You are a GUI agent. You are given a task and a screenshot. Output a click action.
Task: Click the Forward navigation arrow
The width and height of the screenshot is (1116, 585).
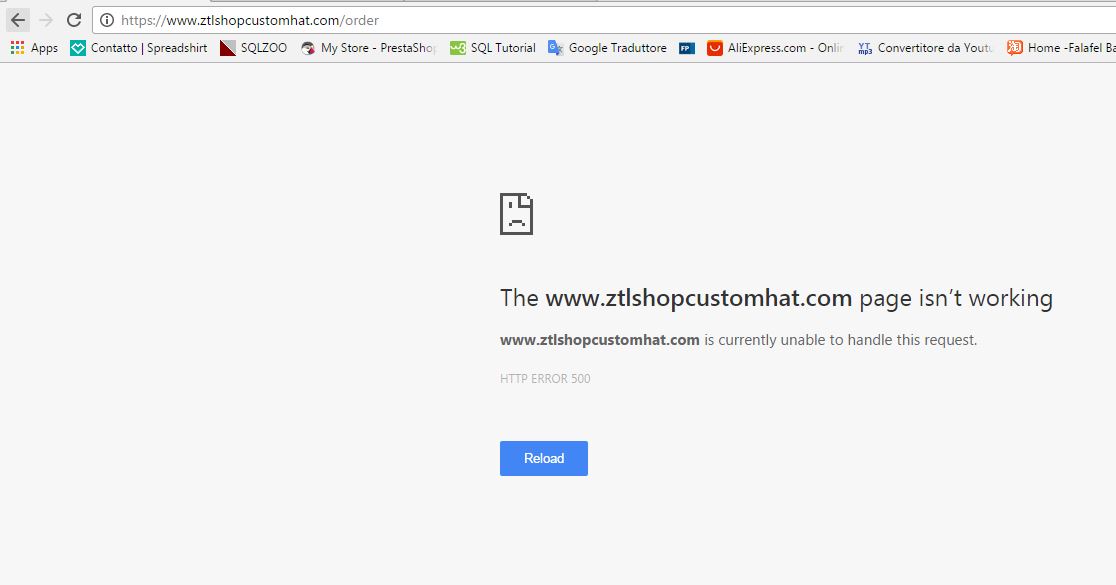click(46, 20)
